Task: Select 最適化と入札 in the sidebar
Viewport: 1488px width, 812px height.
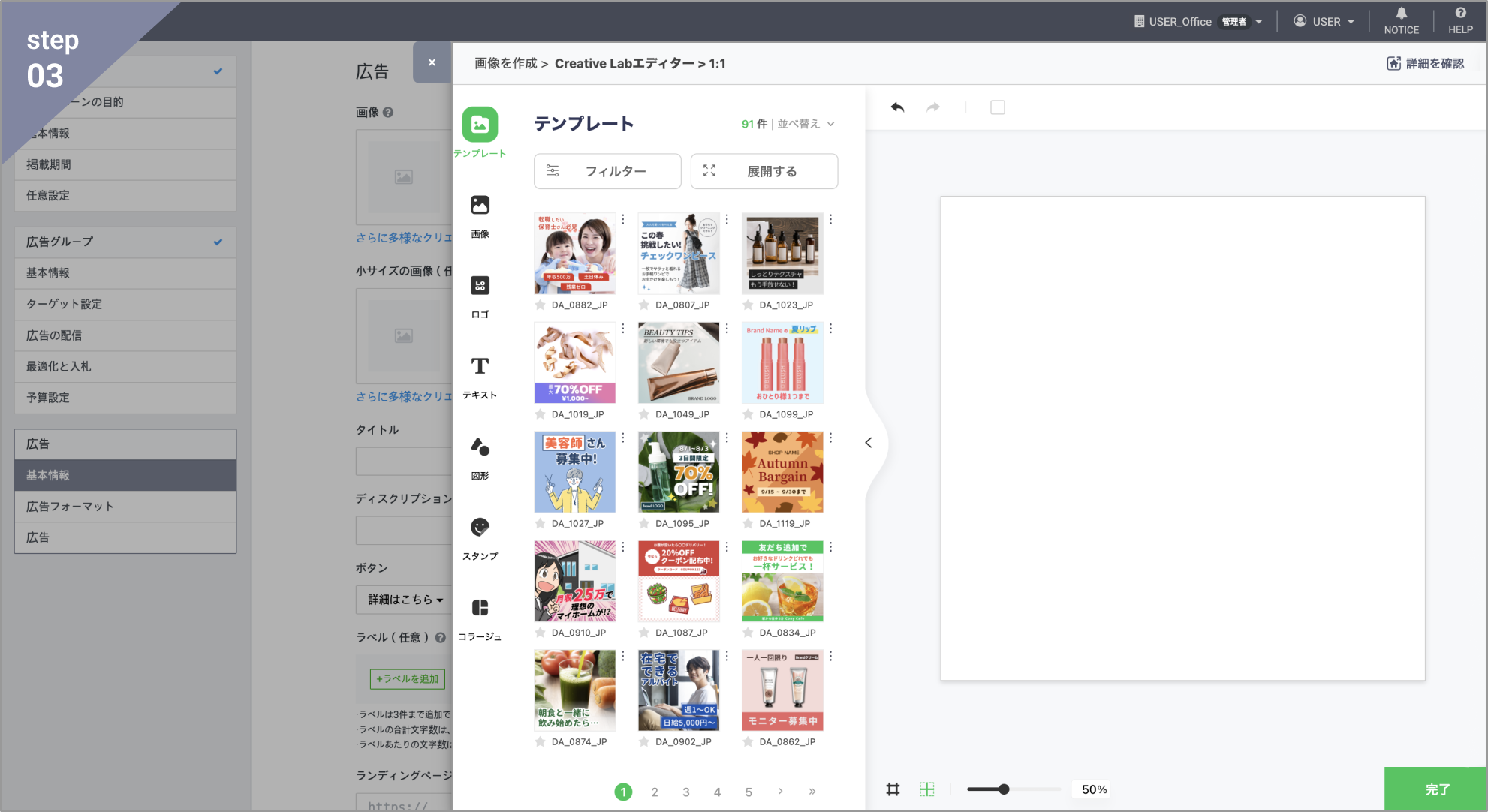Action: point(125,366)
